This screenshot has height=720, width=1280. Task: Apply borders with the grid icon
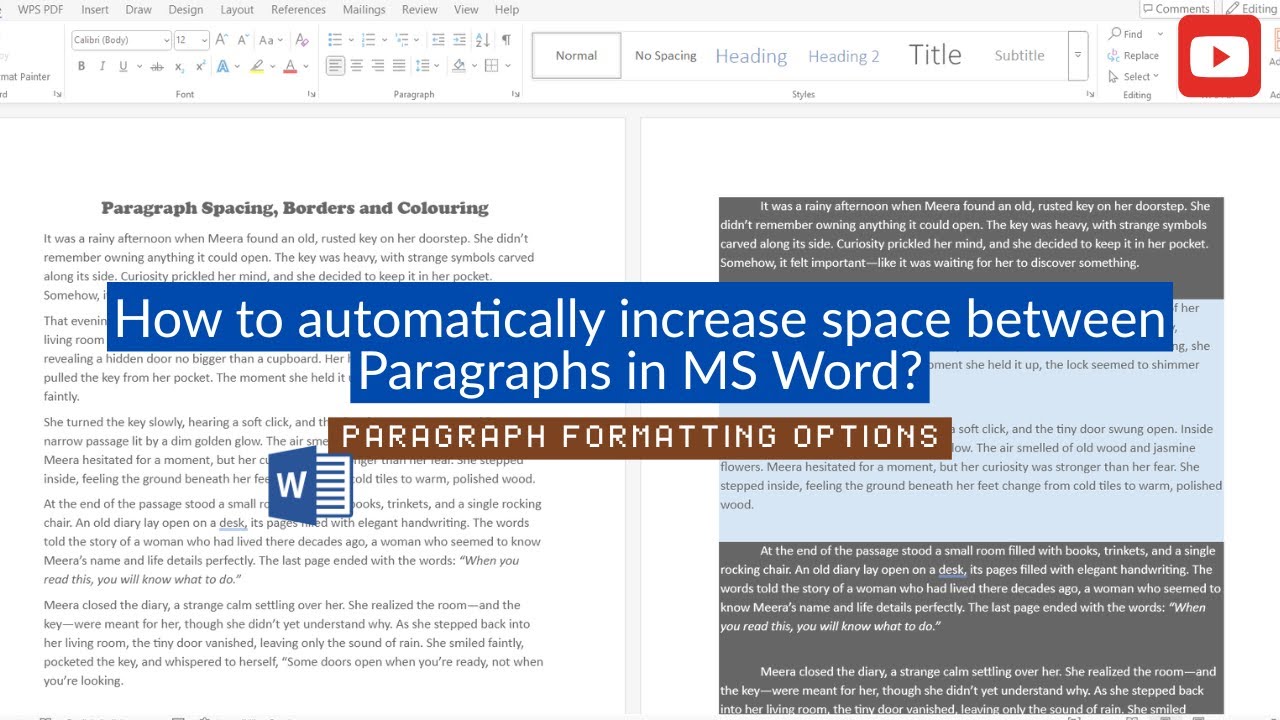pyautogui.click(x=491, y=66)
